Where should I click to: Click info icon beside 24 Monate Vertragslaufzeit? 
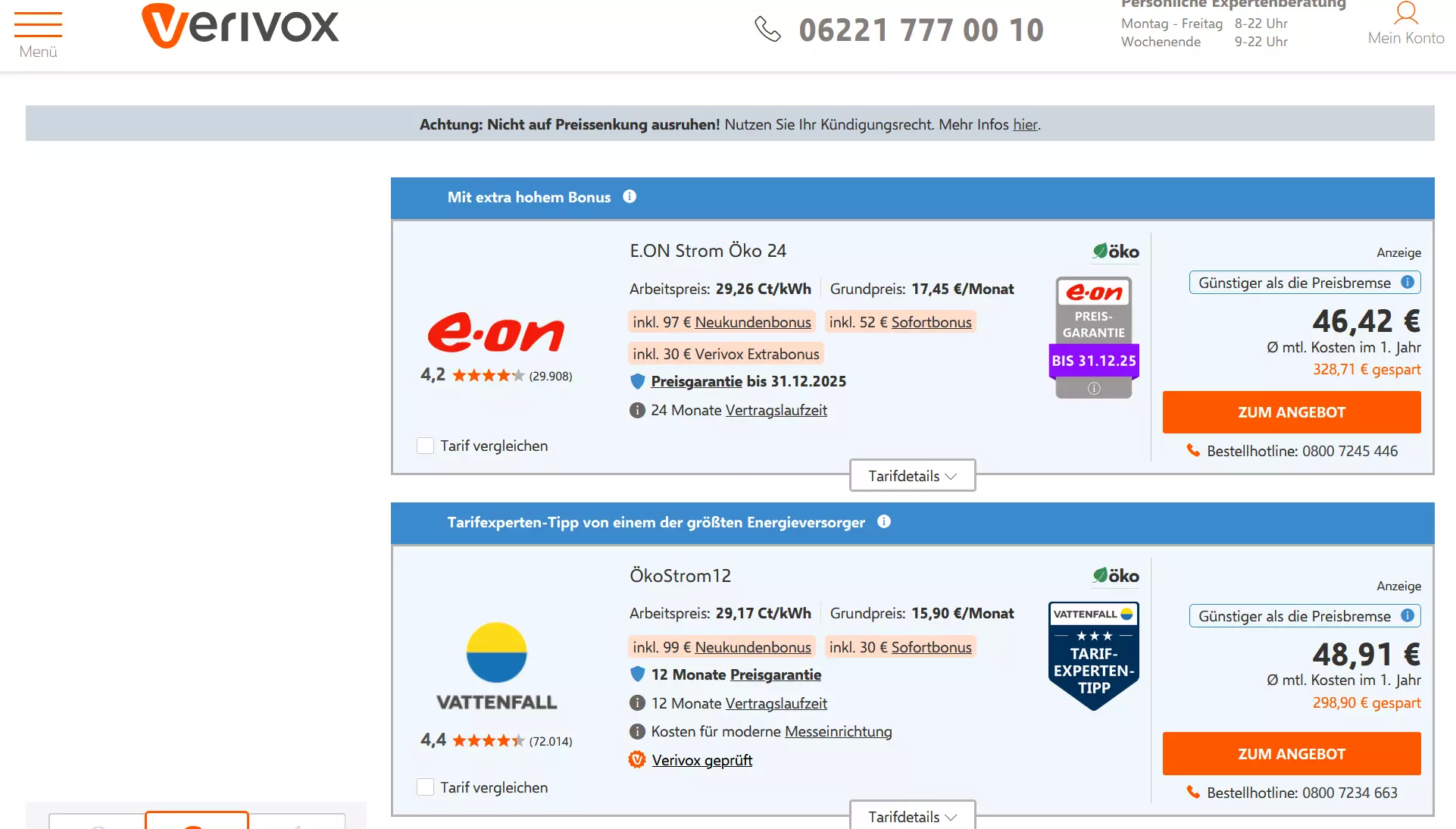coord(638,410)
